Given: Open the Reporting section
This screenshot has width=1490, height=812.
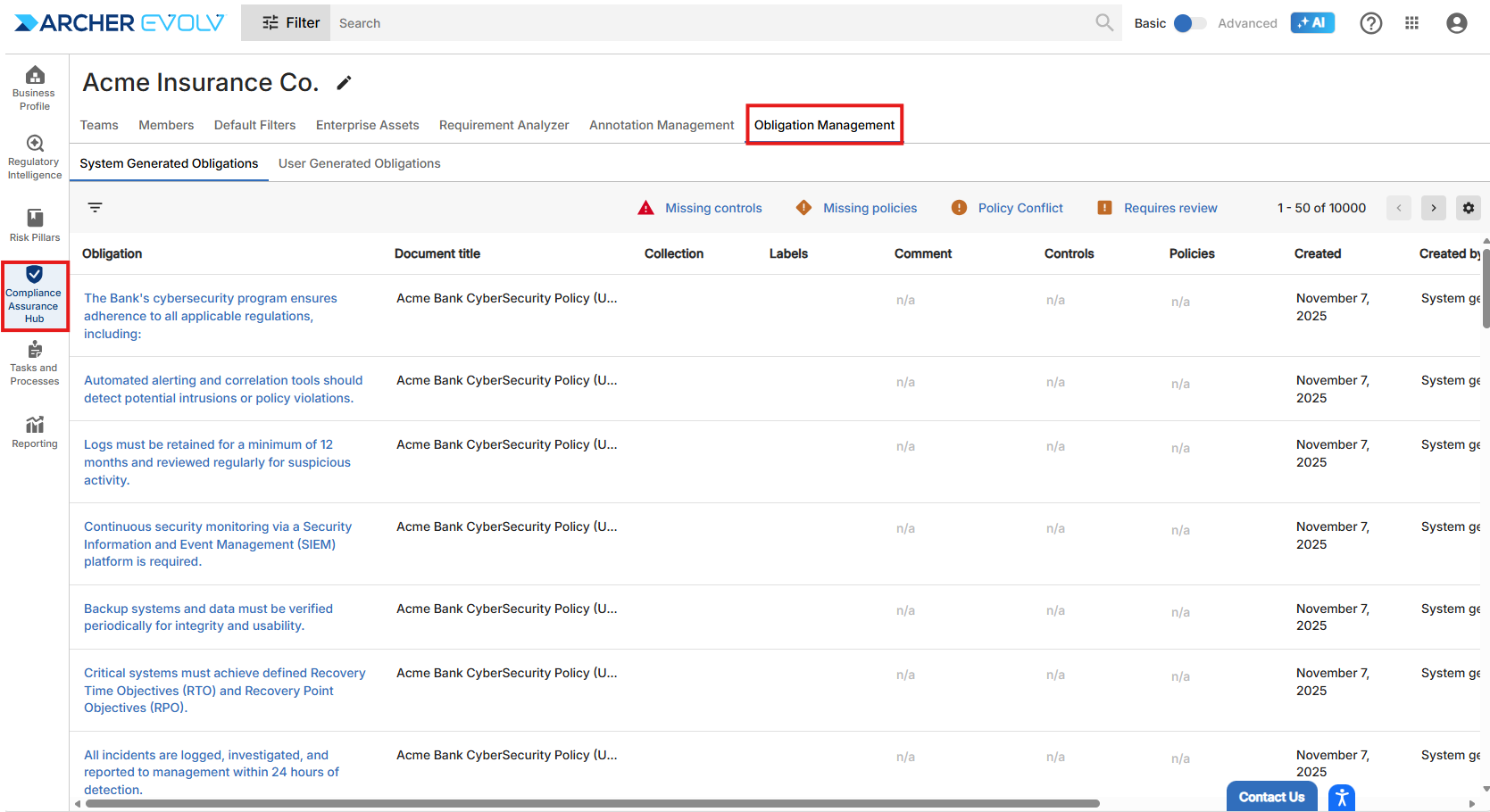Looking at the screenshot, I should 34,432.
